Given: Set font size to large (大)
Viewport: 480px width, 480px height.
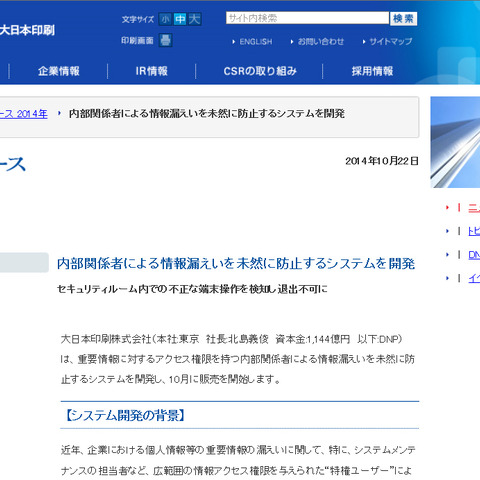Looking at the screenshot, I should coord(195,19).
